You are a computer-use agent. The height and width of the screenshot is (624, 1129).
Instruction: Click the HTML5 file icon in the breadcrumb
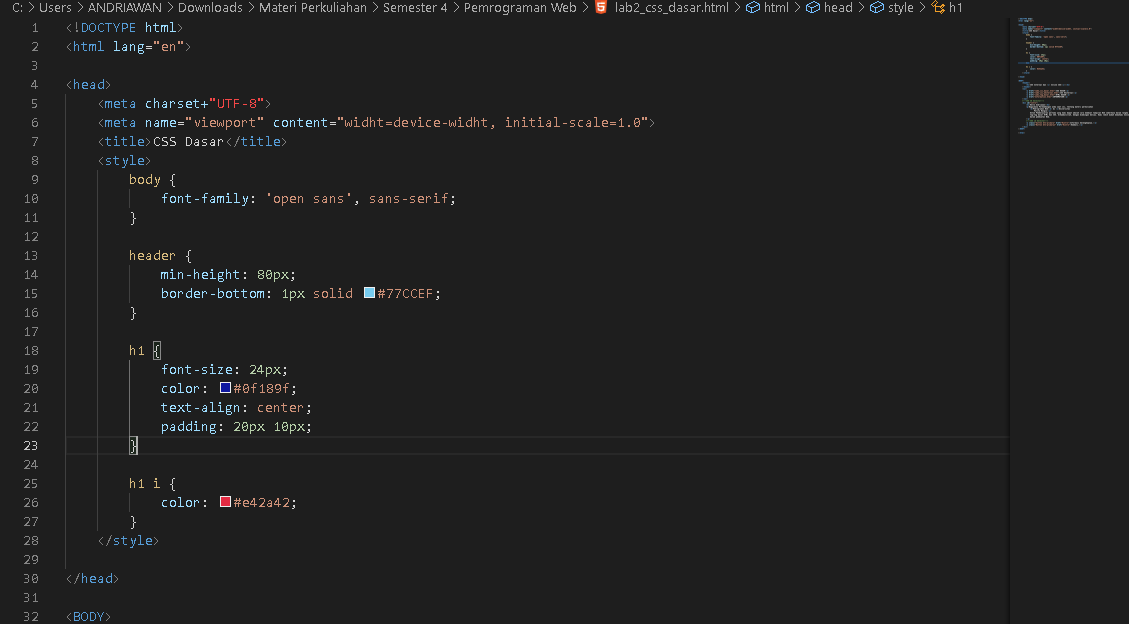(x=599, y=8)
